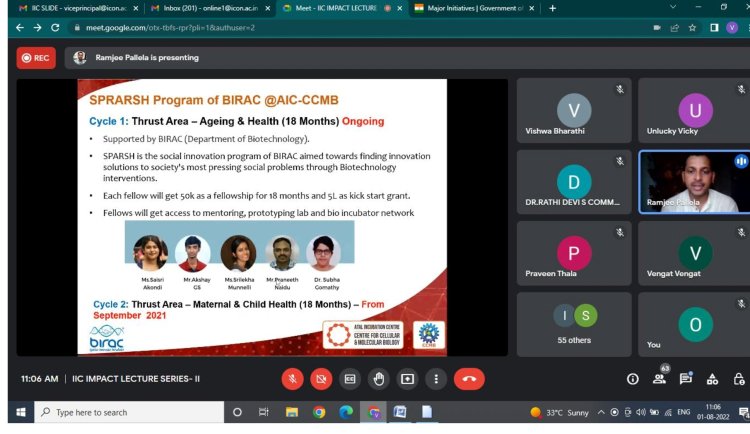Select Praveen Thala participant tile
This screenshot has width=750, height=434.
574,253
